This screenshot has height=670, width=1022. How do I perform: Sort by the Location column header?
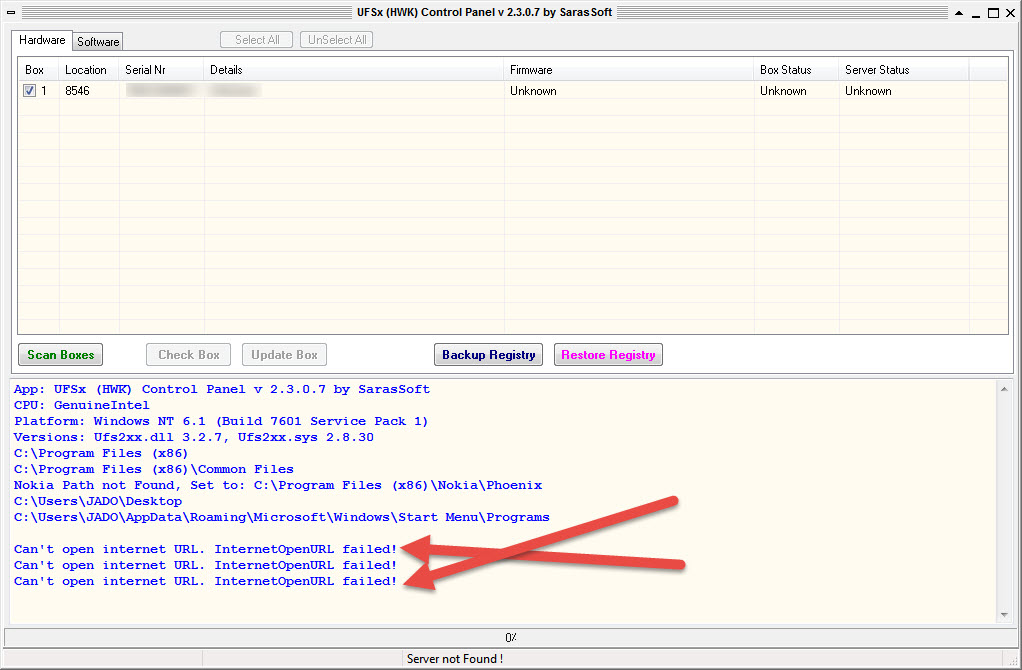pyautogui.click(x=89, y=70)
